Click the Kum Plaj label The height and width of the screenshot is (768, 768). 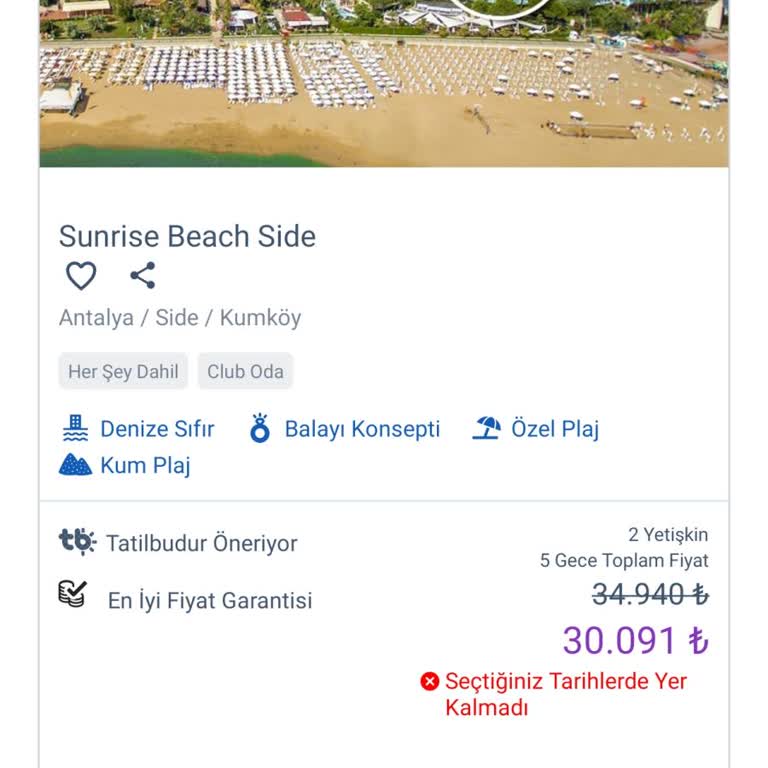pos(145,465)
